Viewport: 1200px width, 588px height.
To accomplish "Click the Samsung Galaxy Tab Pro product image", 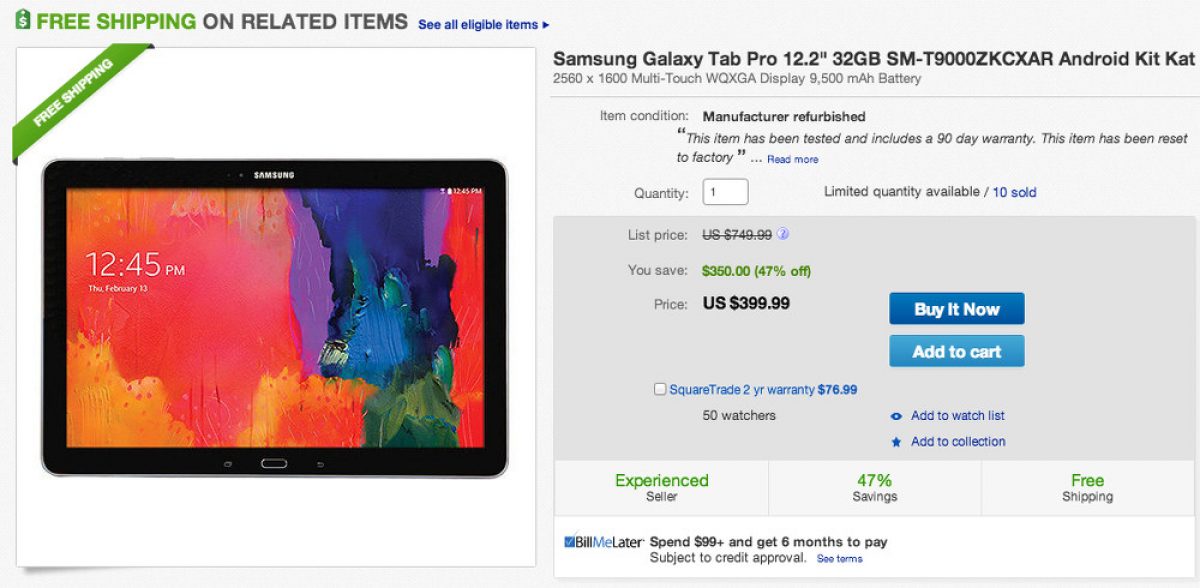I will click(274, 317).
